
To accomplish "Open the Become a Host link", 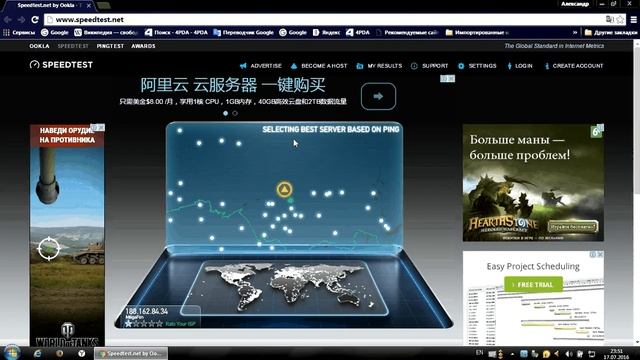I will [324, 66].
